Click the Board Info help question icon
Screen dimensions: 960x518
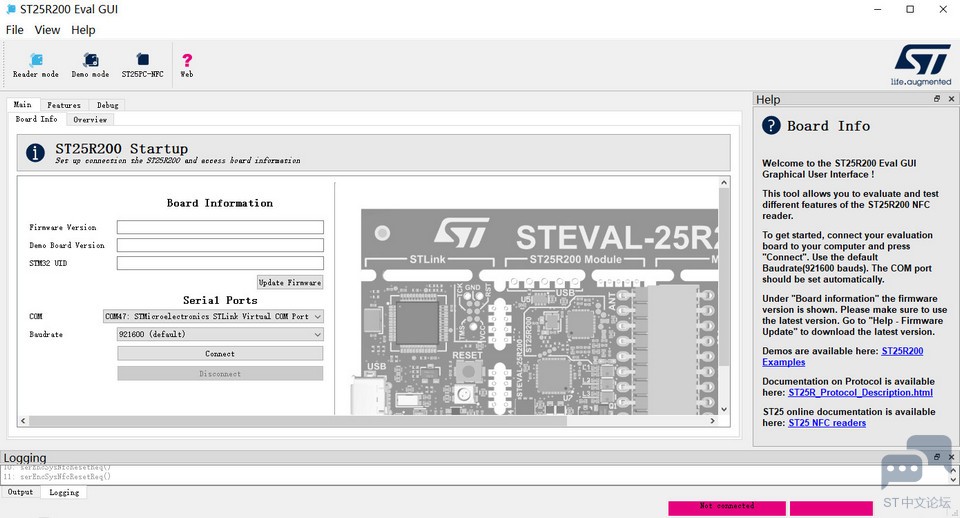coord(771,126)
